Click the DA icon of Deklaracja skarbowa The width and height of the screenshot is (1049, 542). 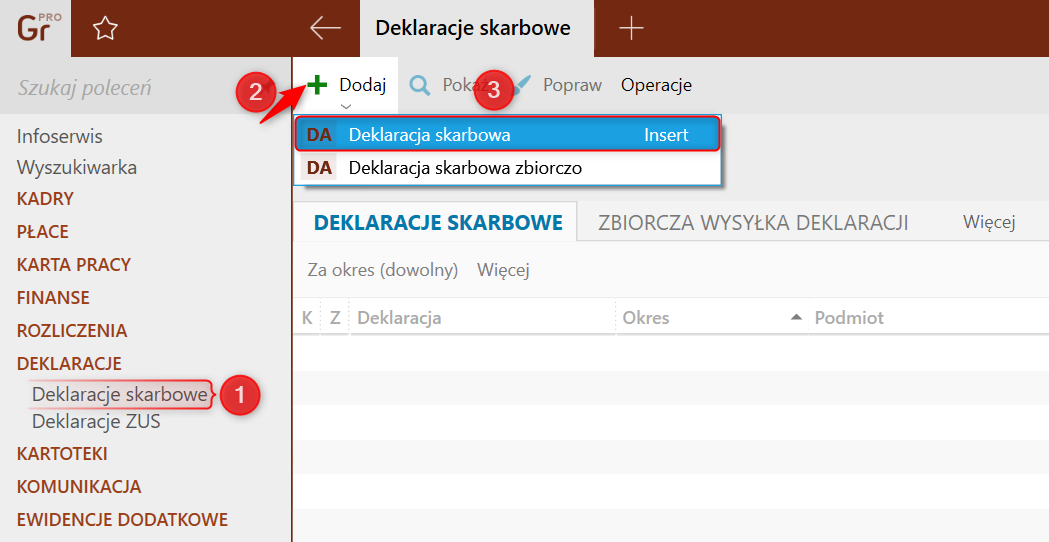(x=319, y=134)
